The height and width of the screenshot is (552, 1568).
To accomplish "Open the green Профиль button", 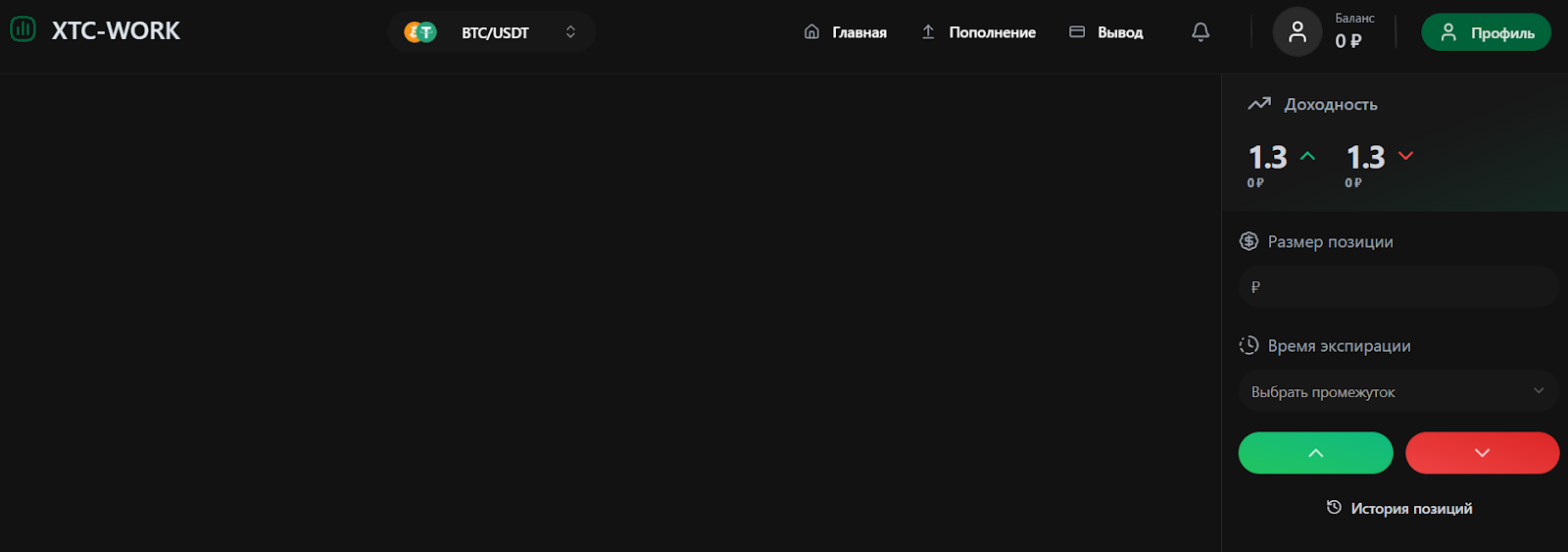I will (1486, 32).
